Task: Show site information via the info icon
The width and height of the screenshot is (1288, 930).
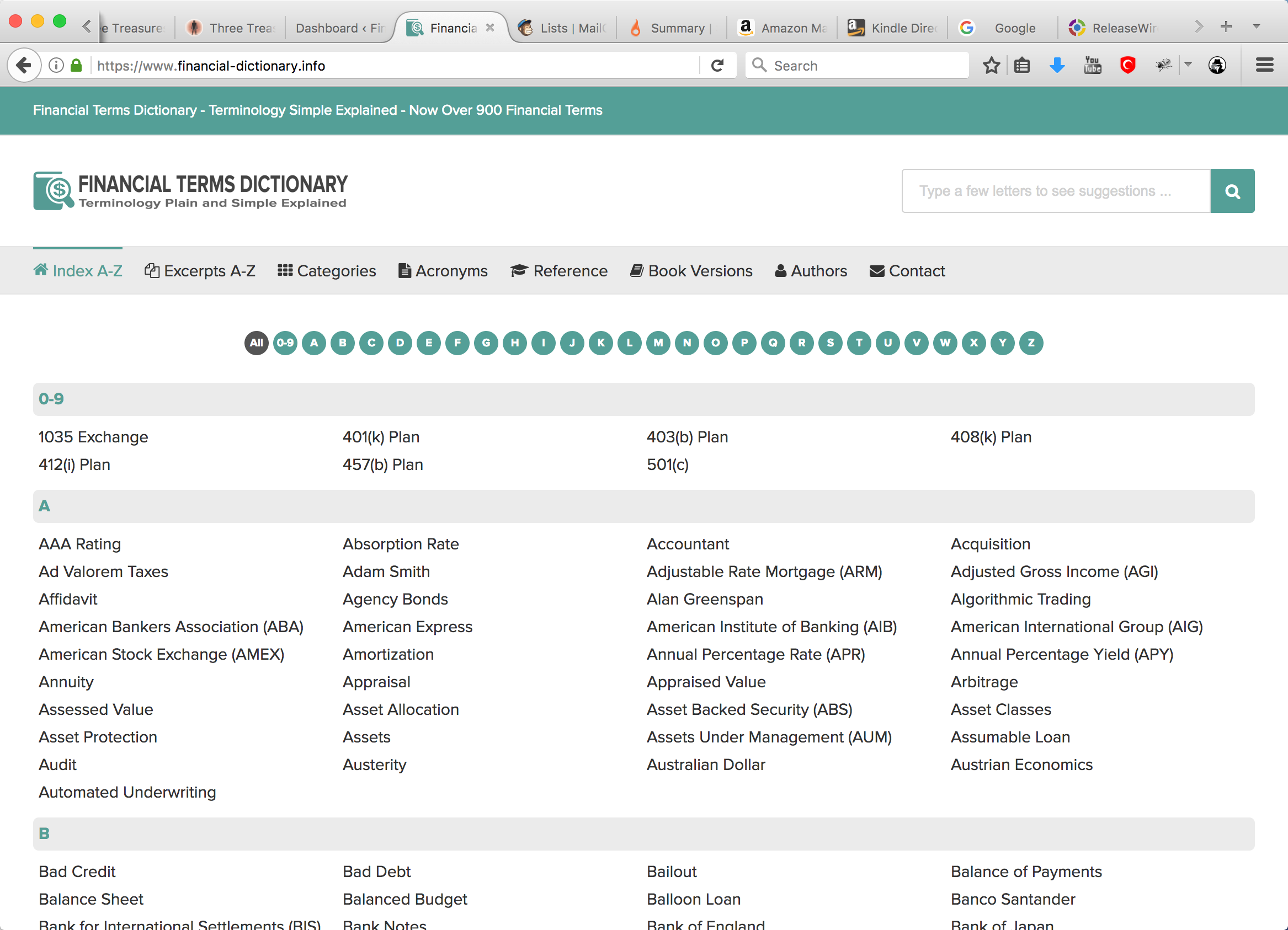Action: 56,65
